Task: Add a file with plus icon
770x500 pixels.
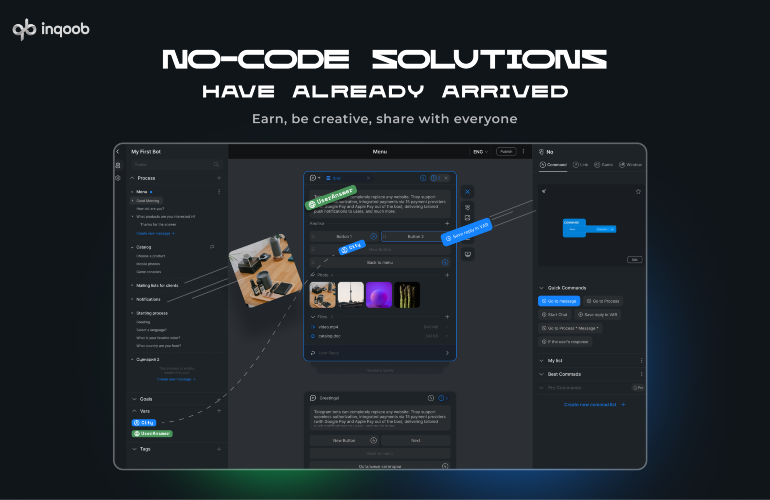Action: tap(447, 317)
